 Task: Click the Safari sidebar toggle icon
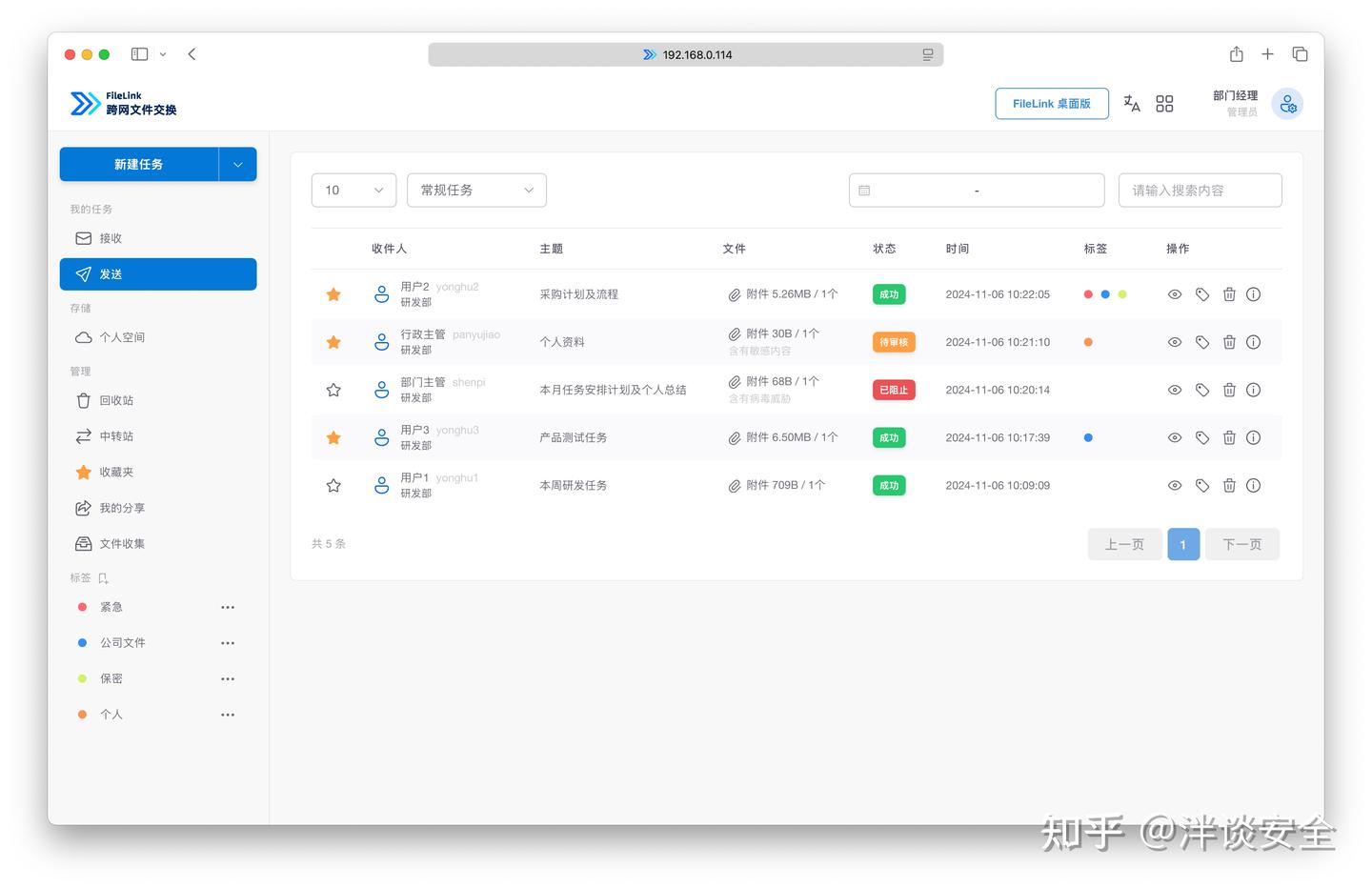(x=140, y=54)
